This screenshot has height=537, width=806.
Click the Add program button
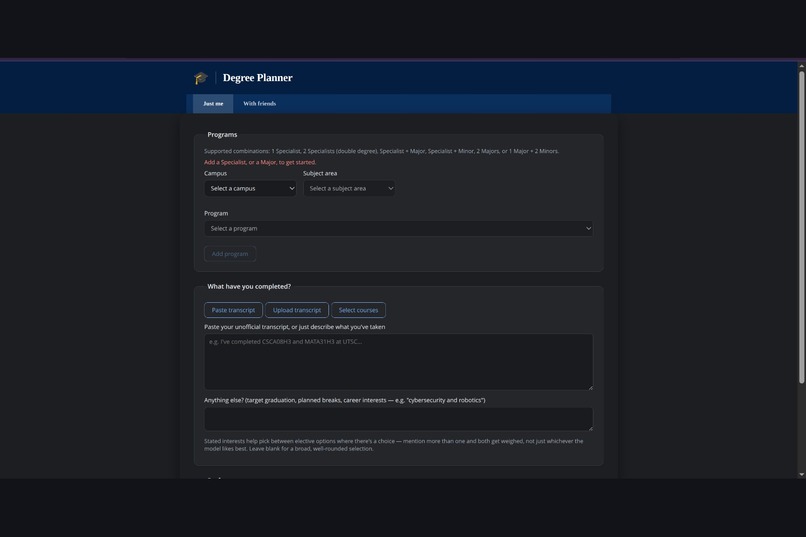click(230, 254)
